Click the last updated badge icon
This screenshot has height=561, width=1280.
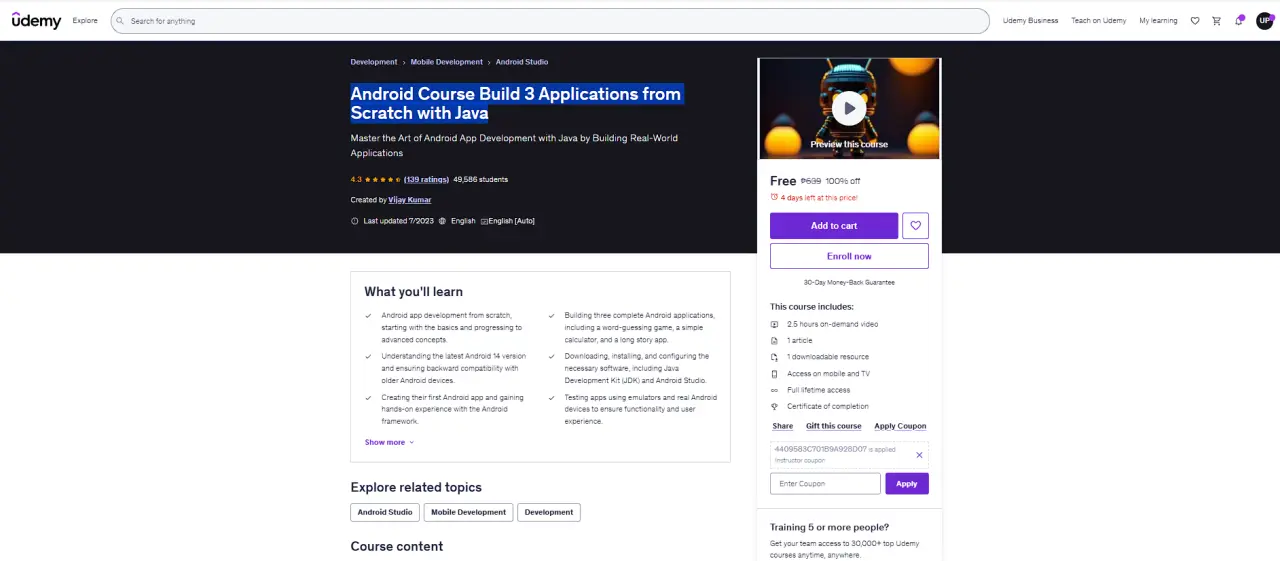pyautogui.click(x=355, y=221)
